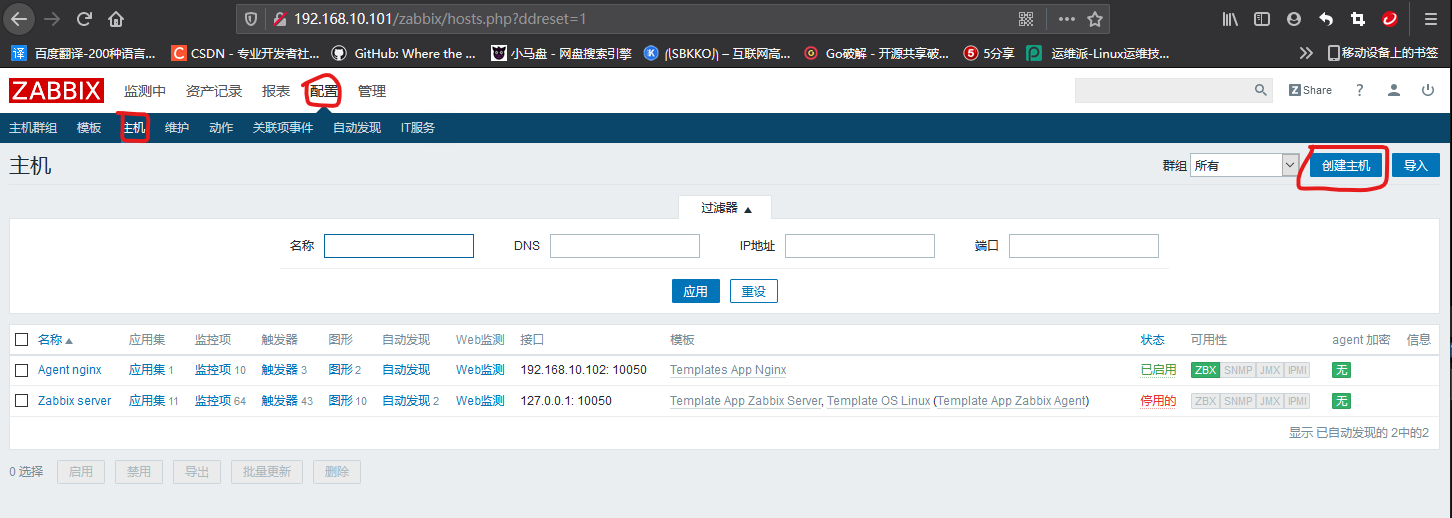
Task: Click the shield tracking protection icon
Action: click(x=251, y=19)
